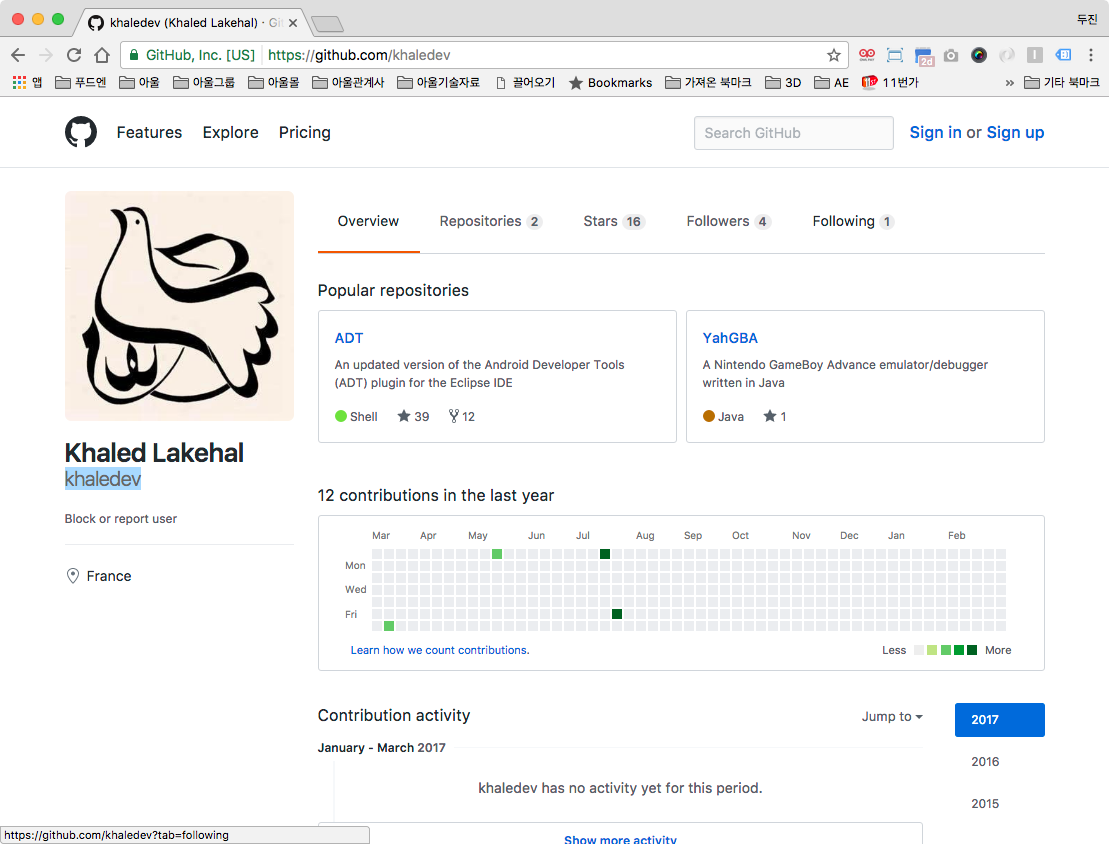Image resolution: width=1109 pixels, height=844 pixels.
Task: Close the khaledev browser tab
Action: pyautogui.click(x=293, y=23)
